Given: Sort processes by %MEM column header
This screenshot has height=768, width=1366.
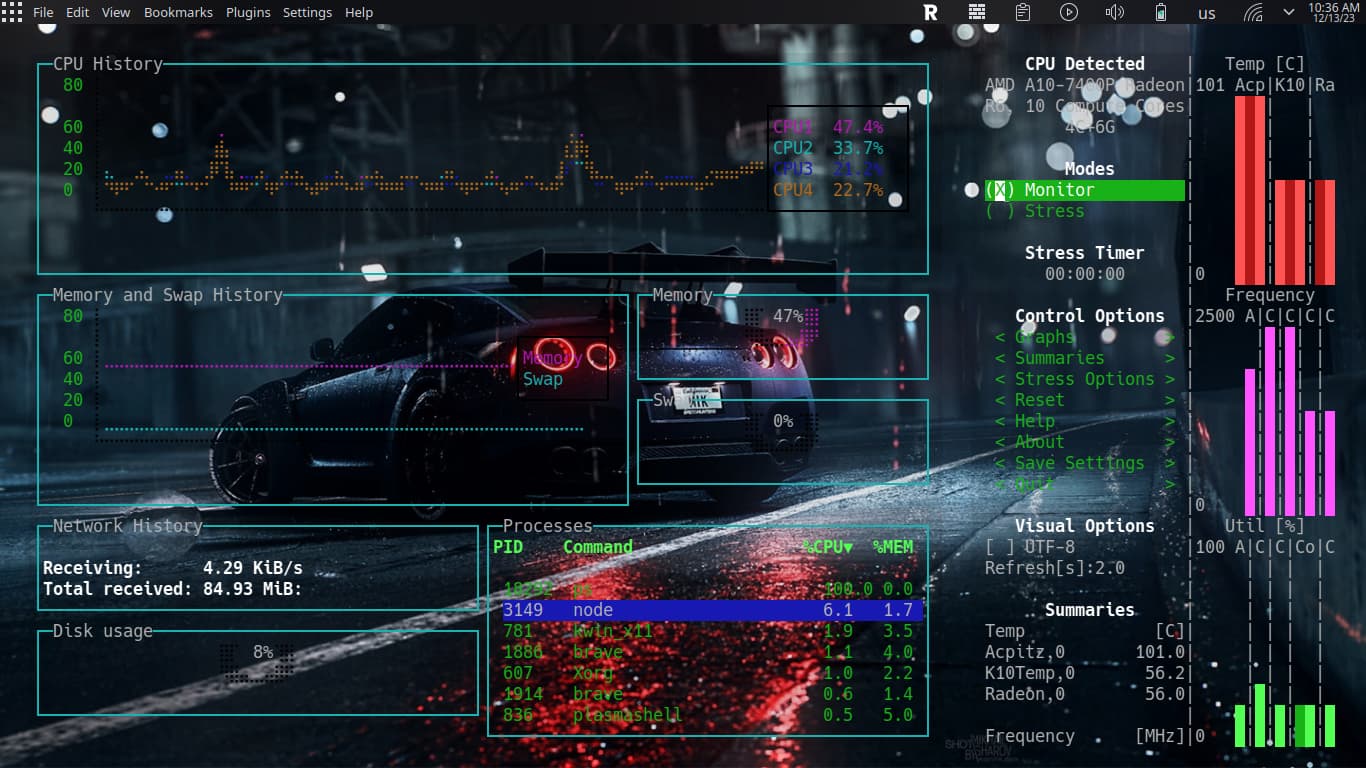Looking at the screenshot, I should pyautogui.click(x=893, y=547).
